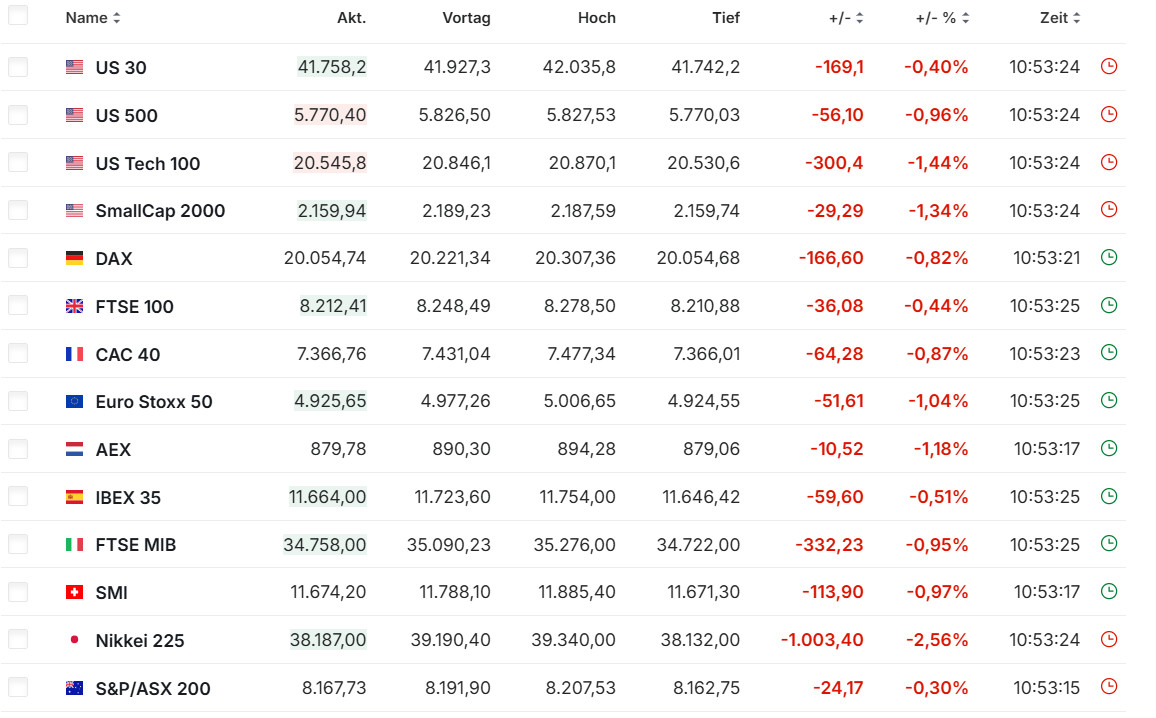Click the green clock icon for DAX
Screen dimensions: 1156x718
1108,258
